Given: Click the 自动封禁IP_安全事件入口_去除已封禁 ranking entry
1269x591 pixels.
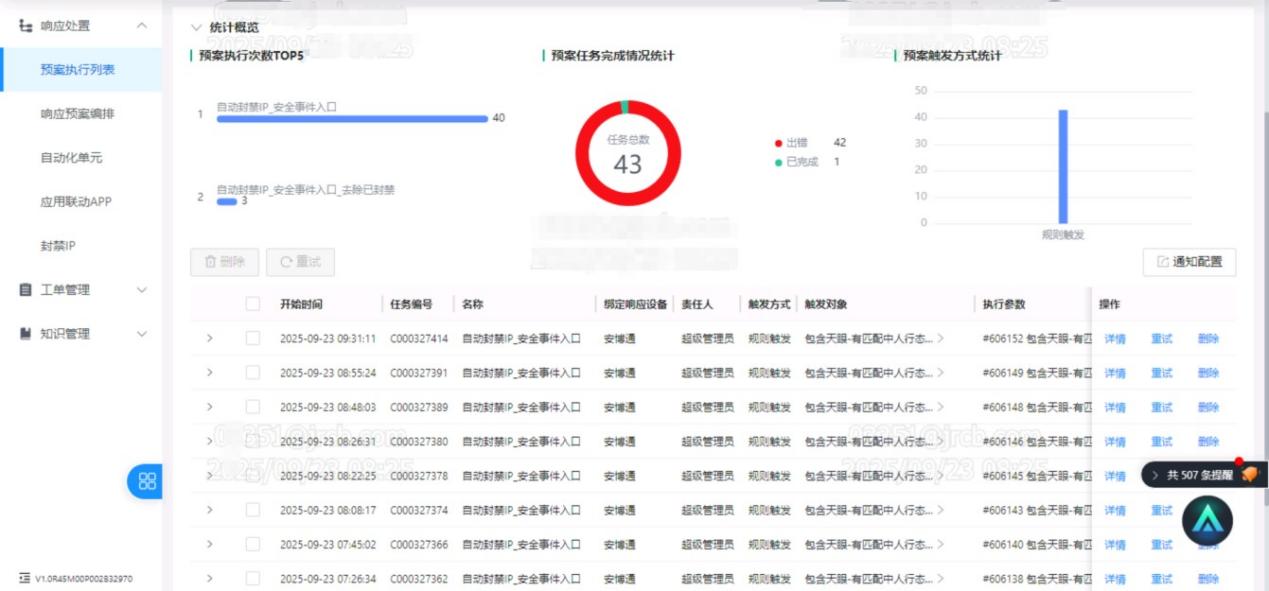Looking at the screenshot, I should (306, 189).
